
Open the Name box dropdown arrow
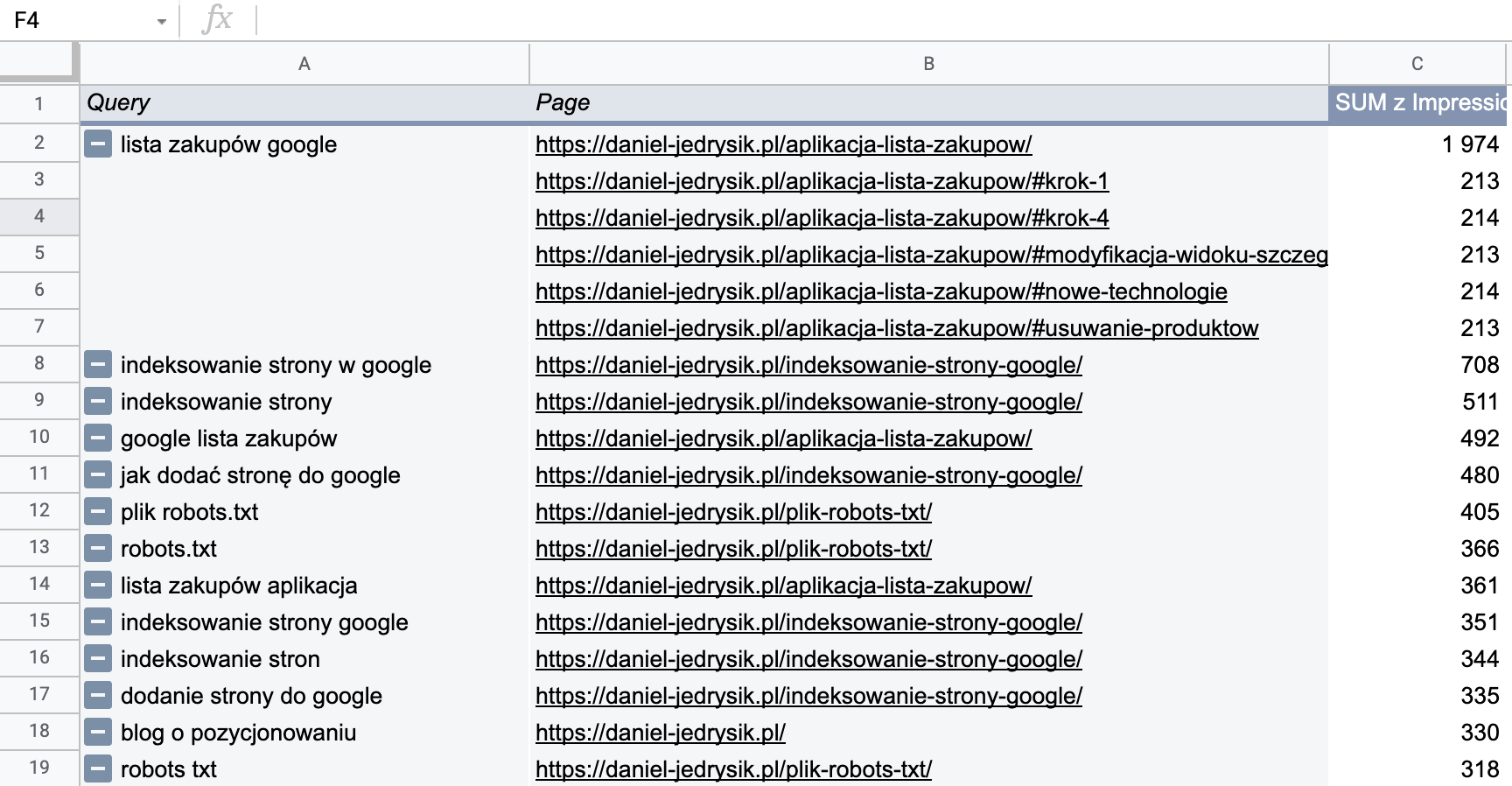162,22
